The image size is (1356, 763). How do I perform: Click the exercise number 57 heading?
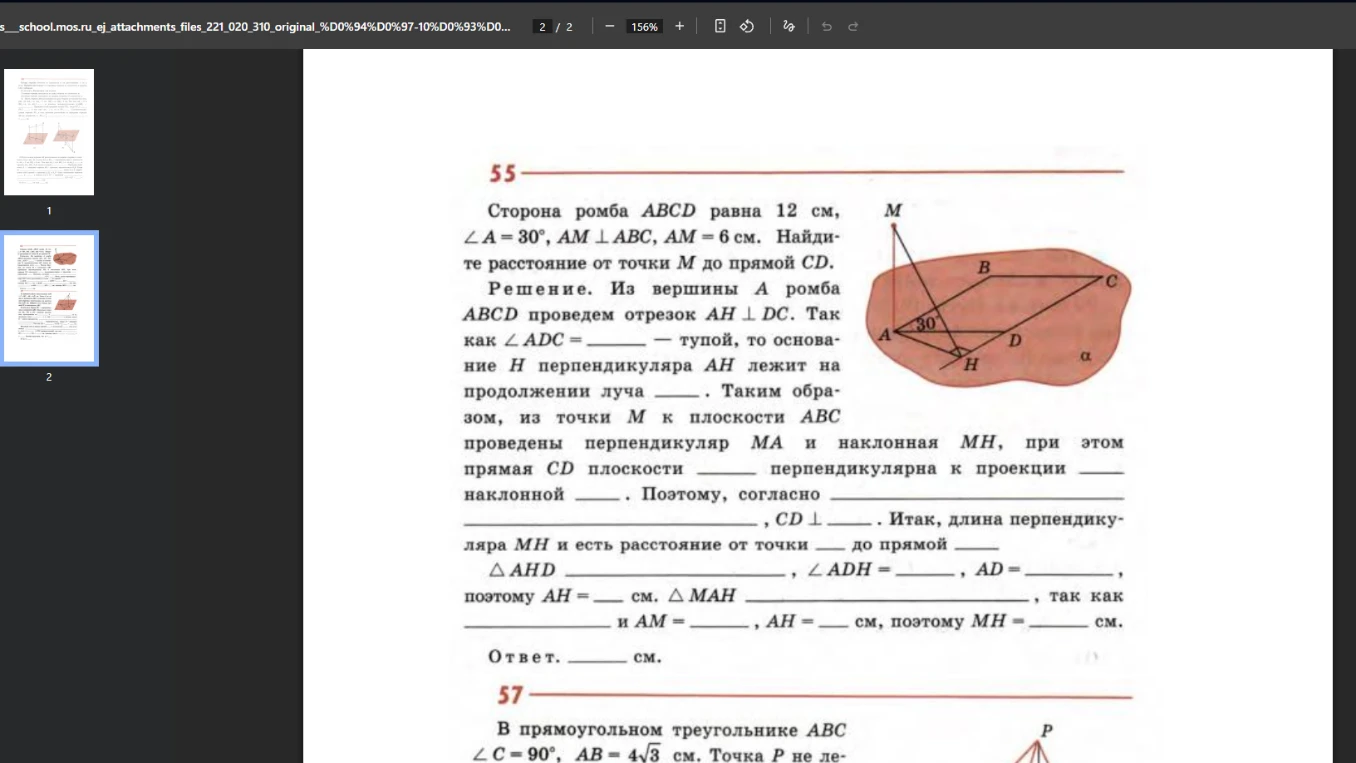pos(511,695)
